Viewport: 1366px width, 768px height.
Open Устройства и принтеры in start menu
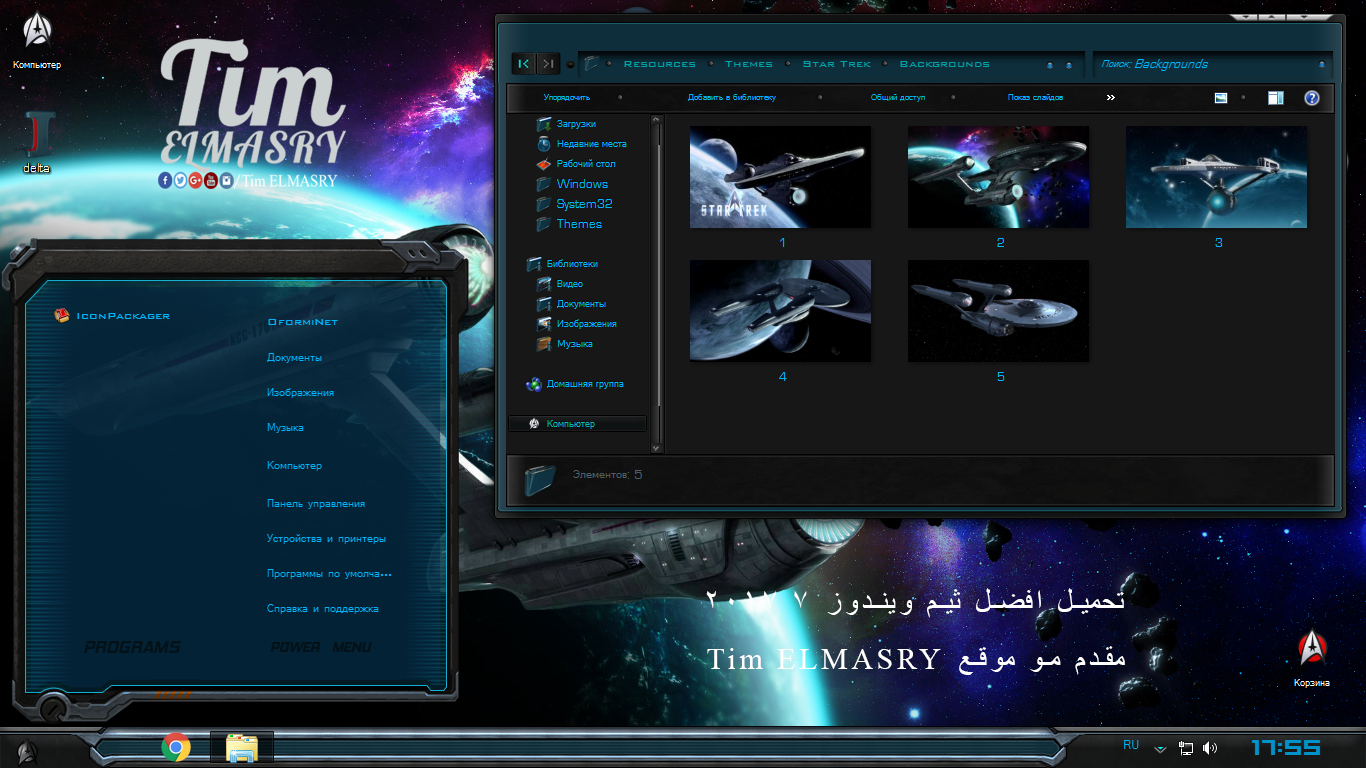(326, 539)
